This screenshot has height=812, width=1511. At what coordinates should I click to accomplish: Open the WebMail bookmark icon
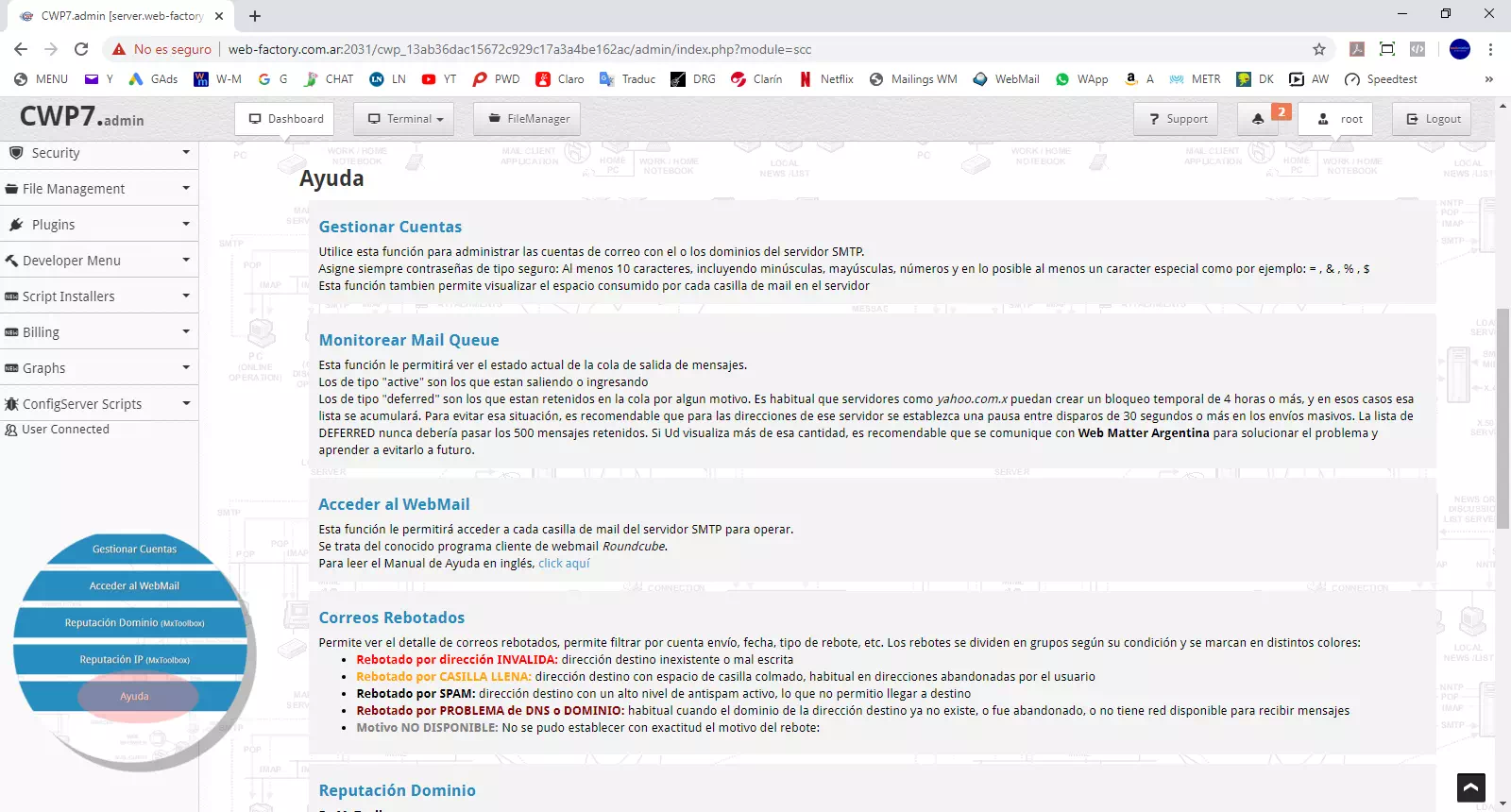pyautogui.click(x=981, y=79)
